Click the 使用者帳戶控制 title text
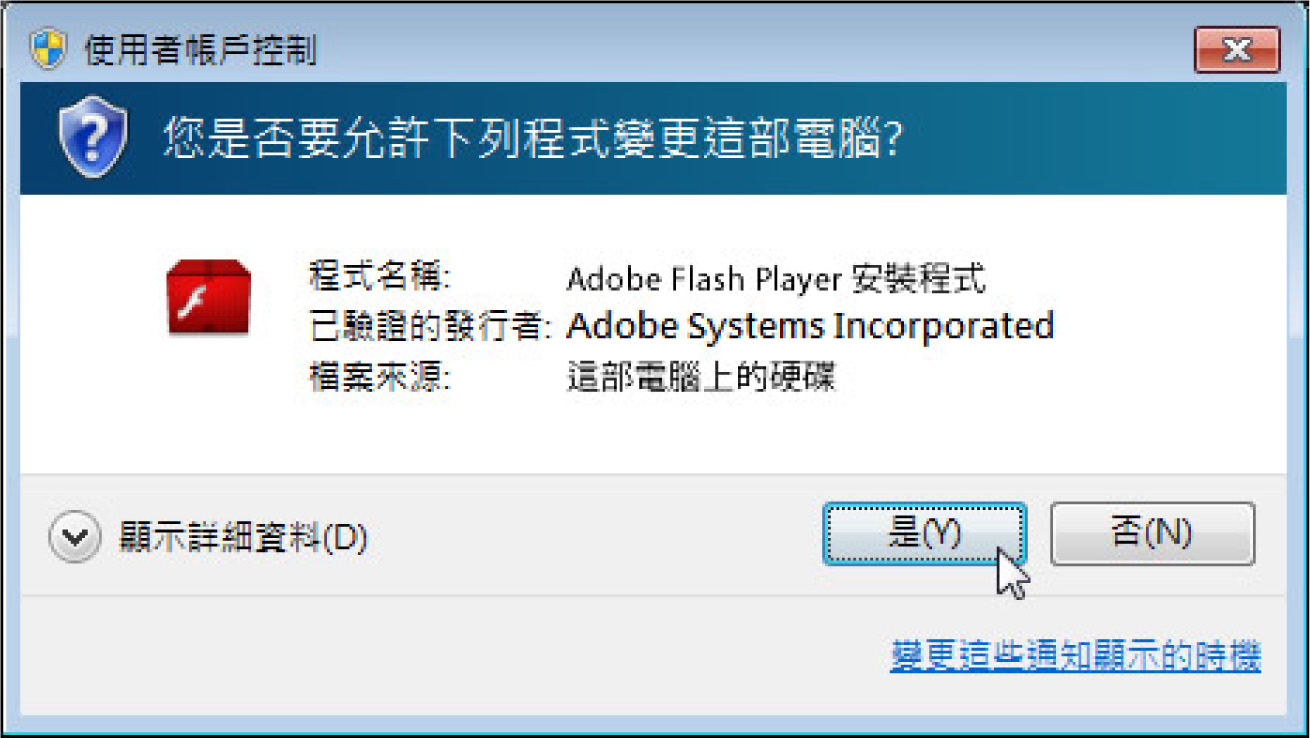 click(x=200, y=50)
